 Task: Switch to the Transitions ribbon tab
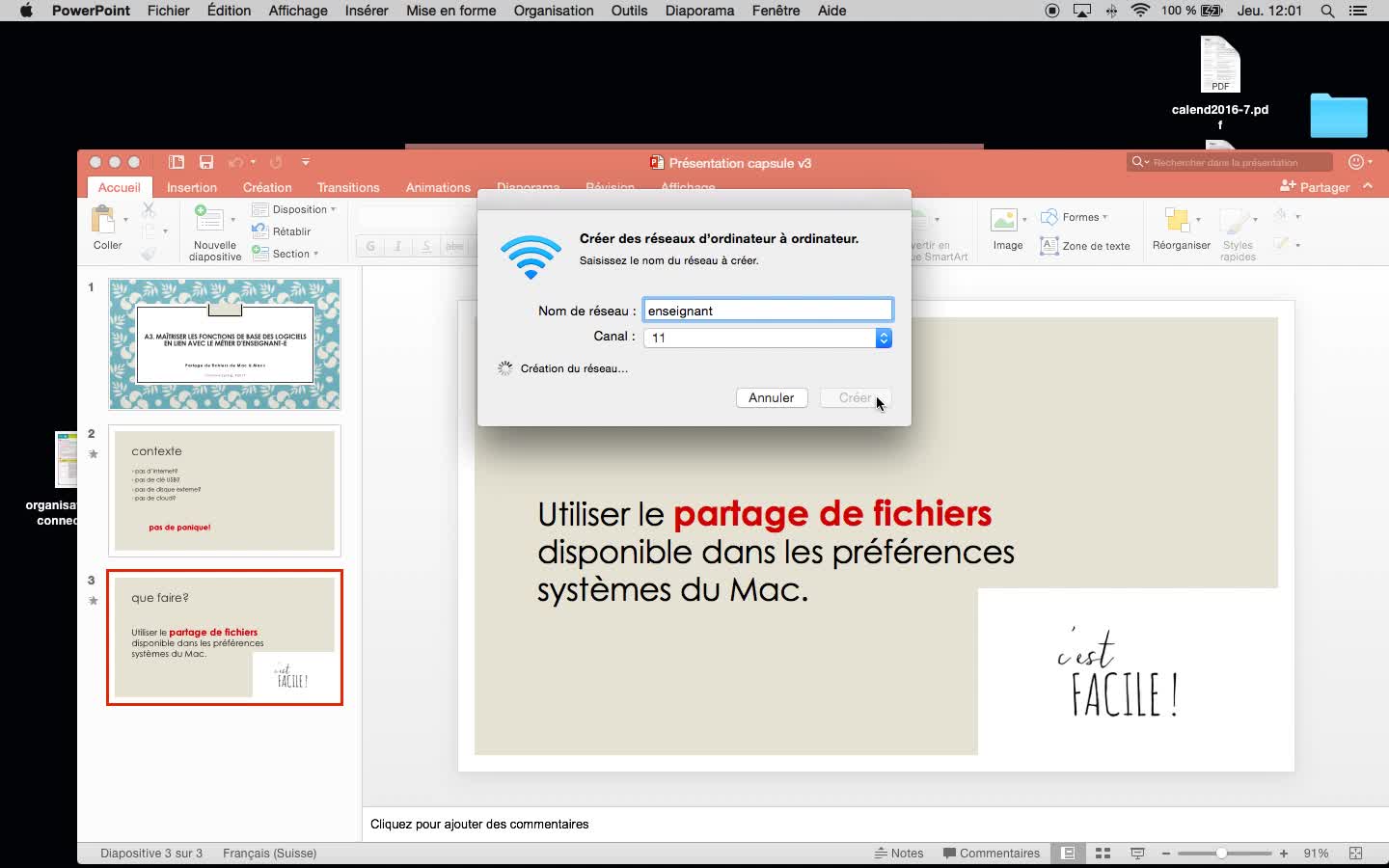348,187
